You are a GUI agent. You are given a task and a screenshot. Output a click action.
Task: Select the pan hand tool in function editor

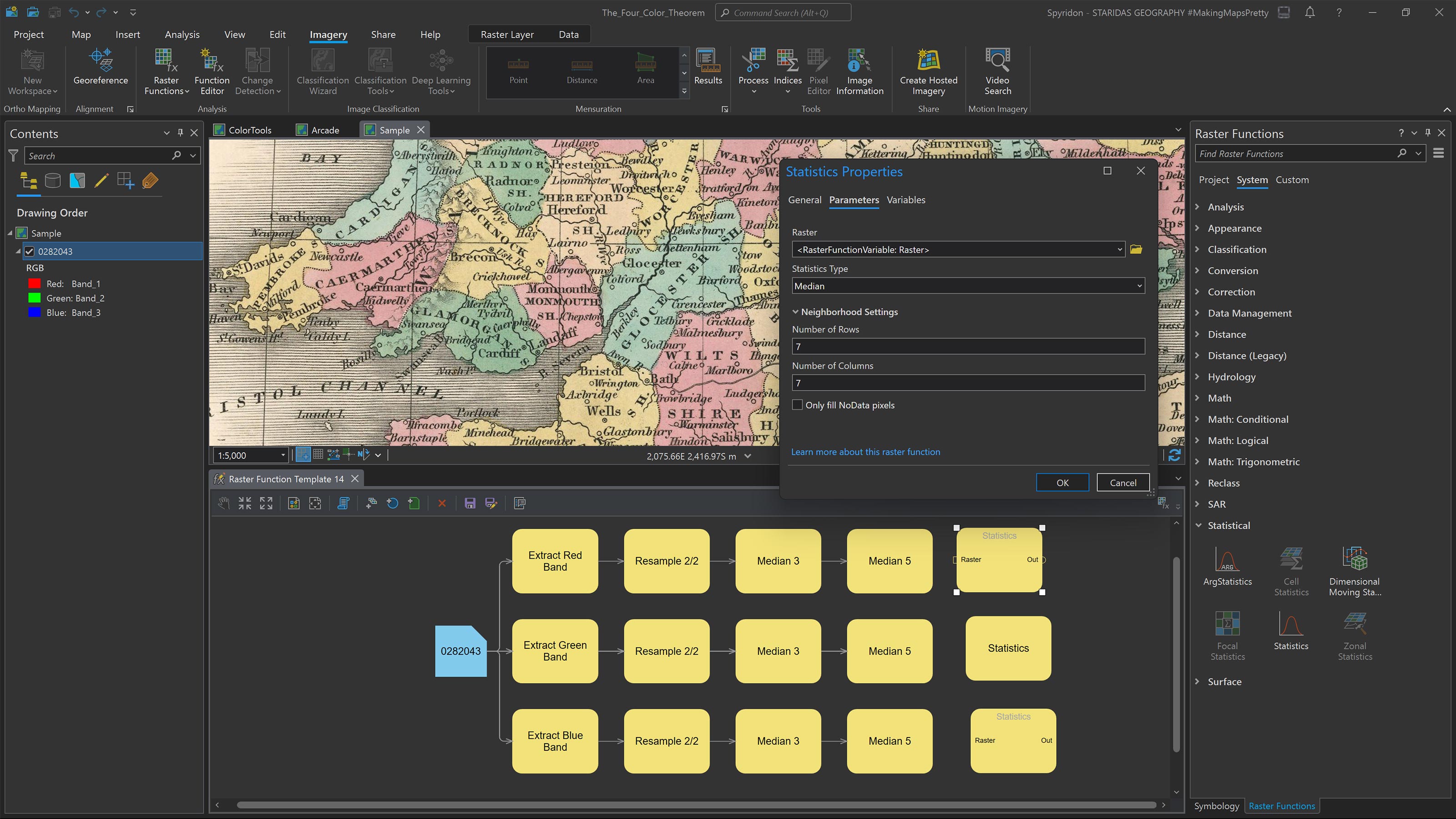(x=223, y=503)
